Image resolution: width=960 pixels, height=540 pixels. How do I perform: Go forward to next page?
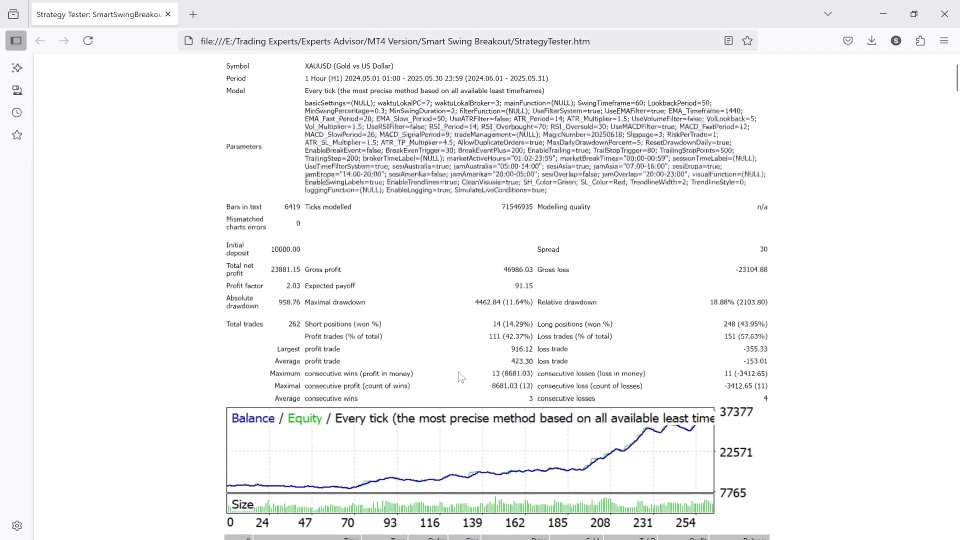click(64, 41)
